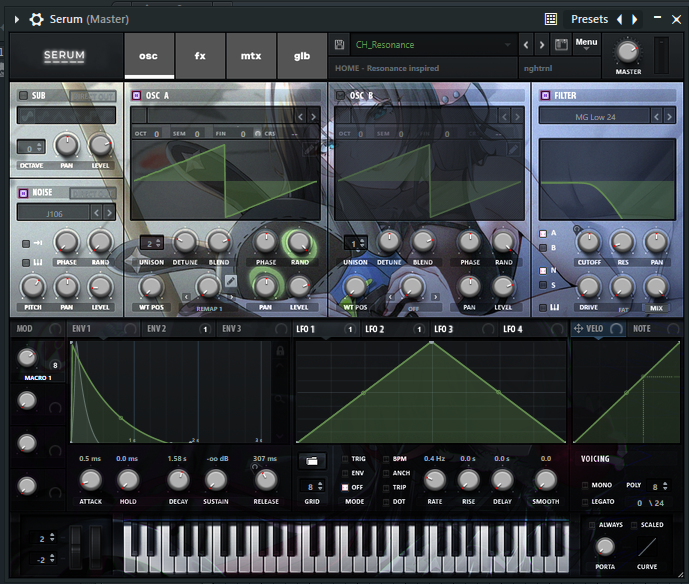
Task: Switch to the fx tab
Action: tap(200, 56)
